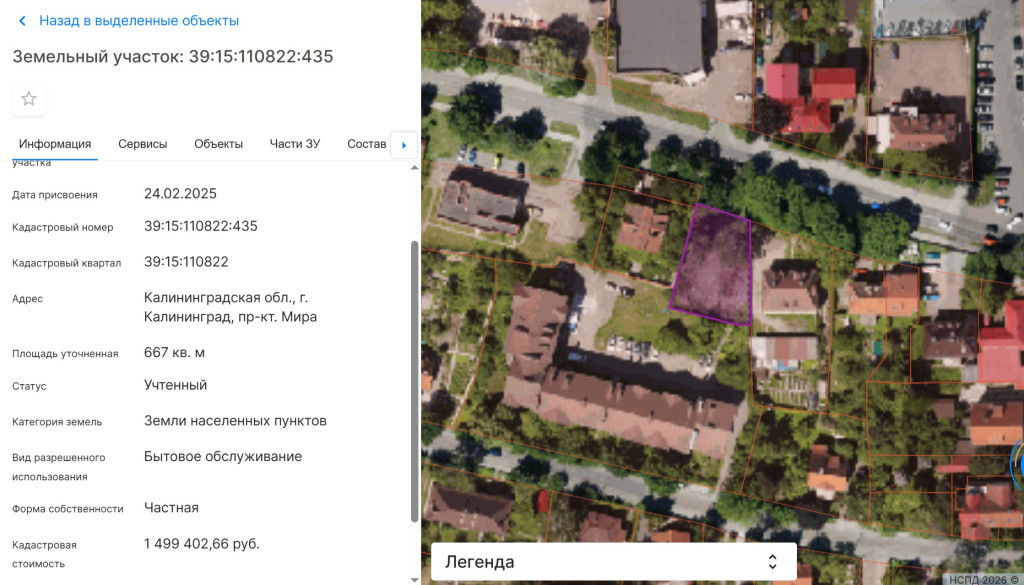Open the Части ЗУ tab

pos(294,144)
